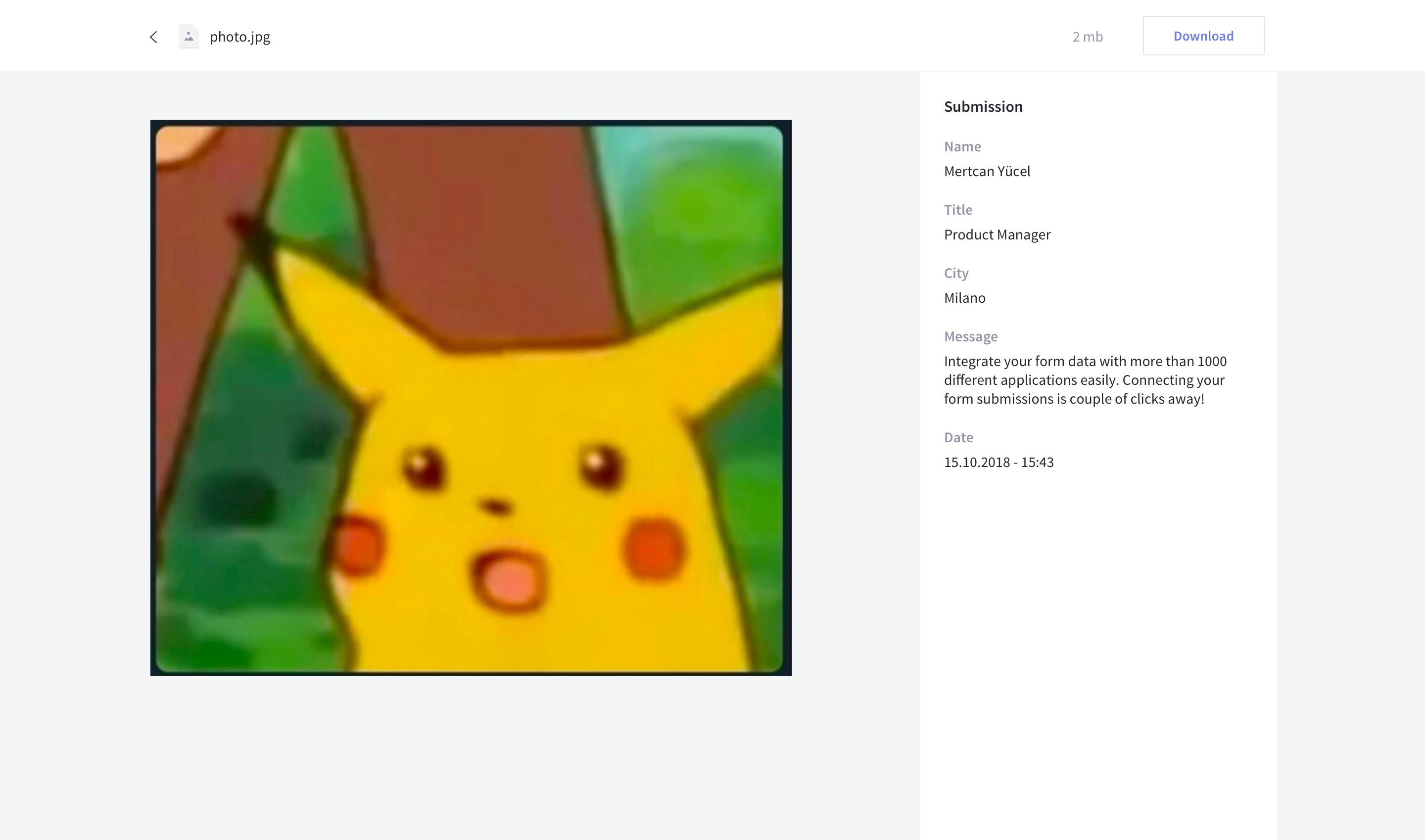Screen dimensions: 1425x840
Task: Click Pikachu's face in the preview image
Action: pyautogui.click(x=510, y=510)
